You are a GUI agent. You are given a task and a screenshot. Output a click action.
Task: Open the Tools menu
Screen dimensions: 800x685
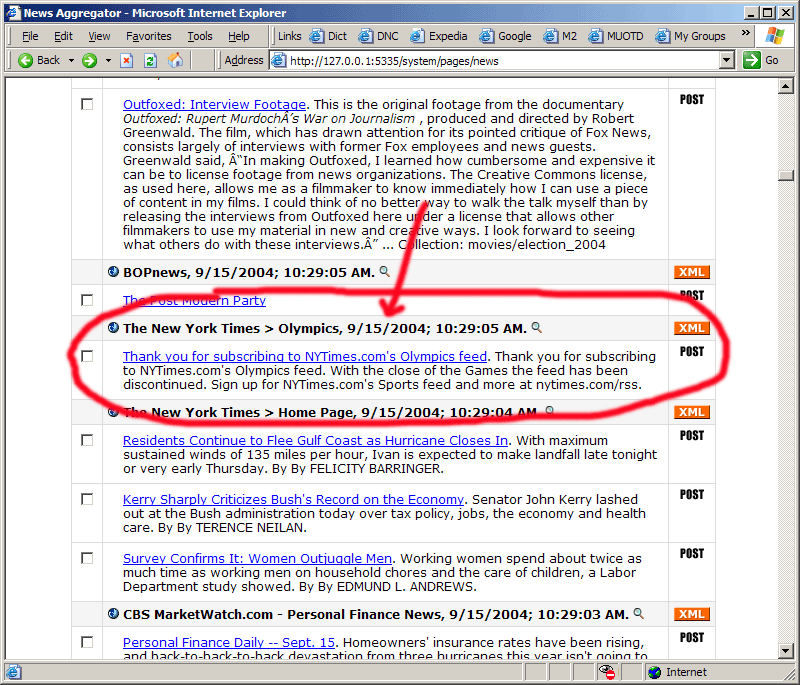pyautogui.click(x=200, y=36)
